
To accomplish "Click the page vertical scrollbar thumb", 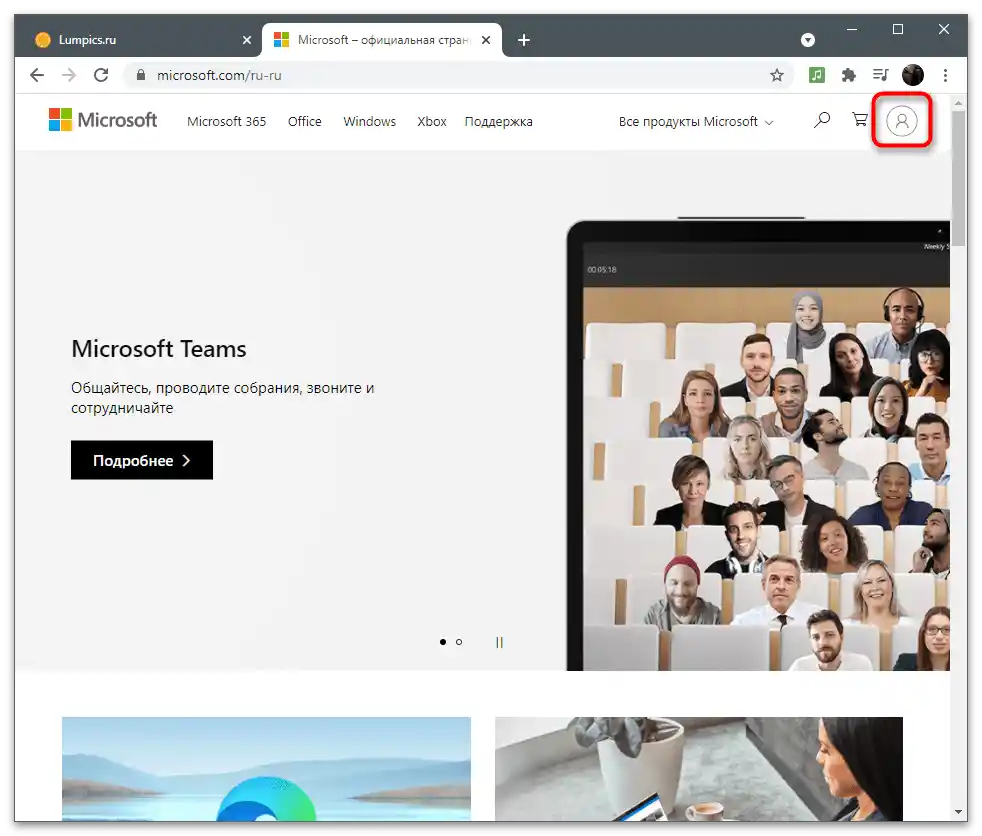I will pos(958,178).
